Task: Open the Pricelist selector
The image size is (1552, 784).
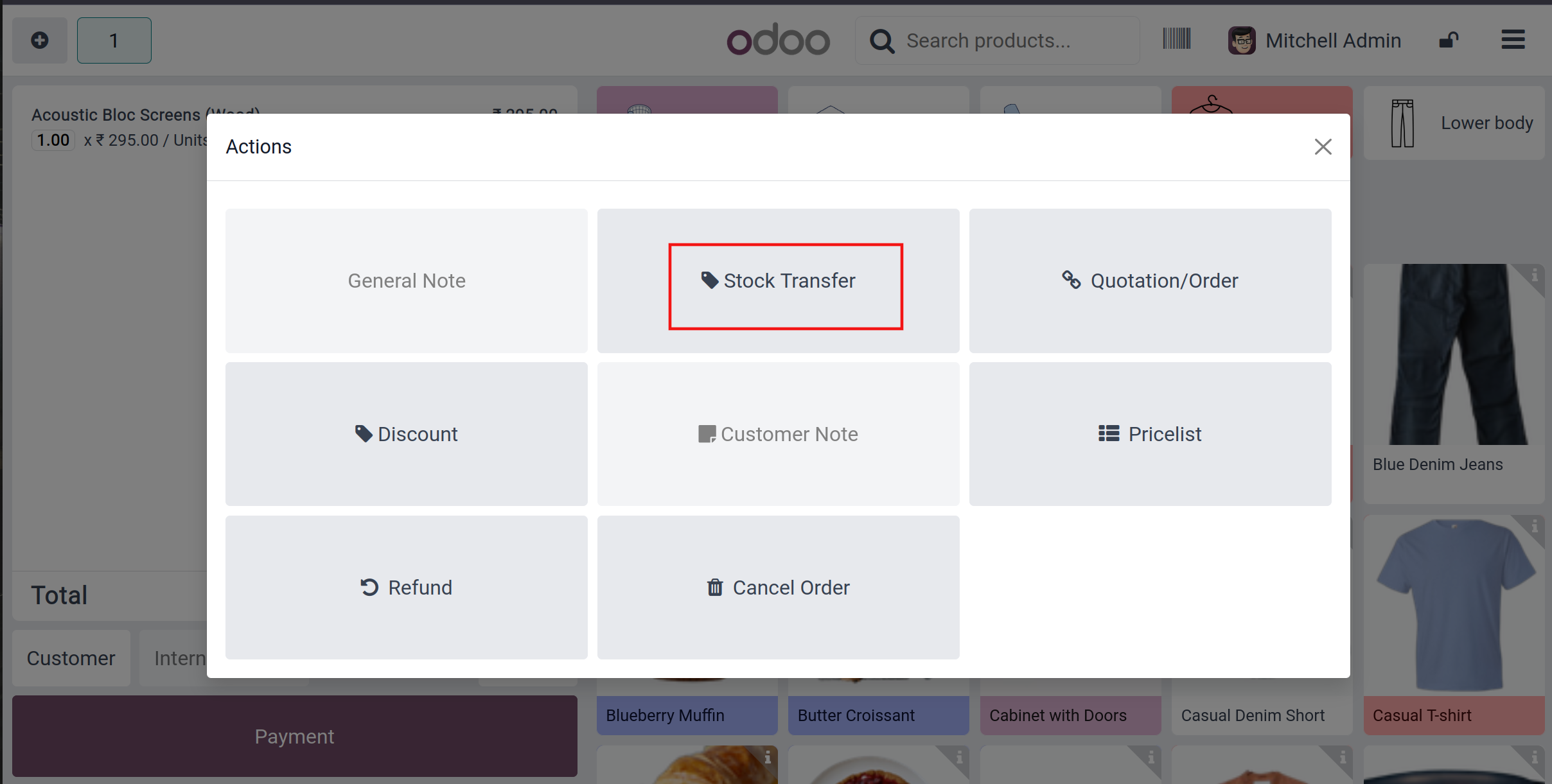Action: pyautogui.click(x=1150, y=434)
